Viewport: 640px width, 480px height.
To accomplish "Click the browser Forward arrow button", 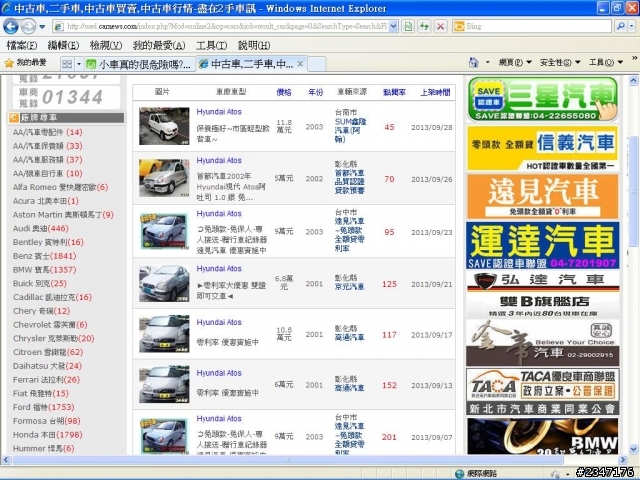I will [x=28, y=27].
